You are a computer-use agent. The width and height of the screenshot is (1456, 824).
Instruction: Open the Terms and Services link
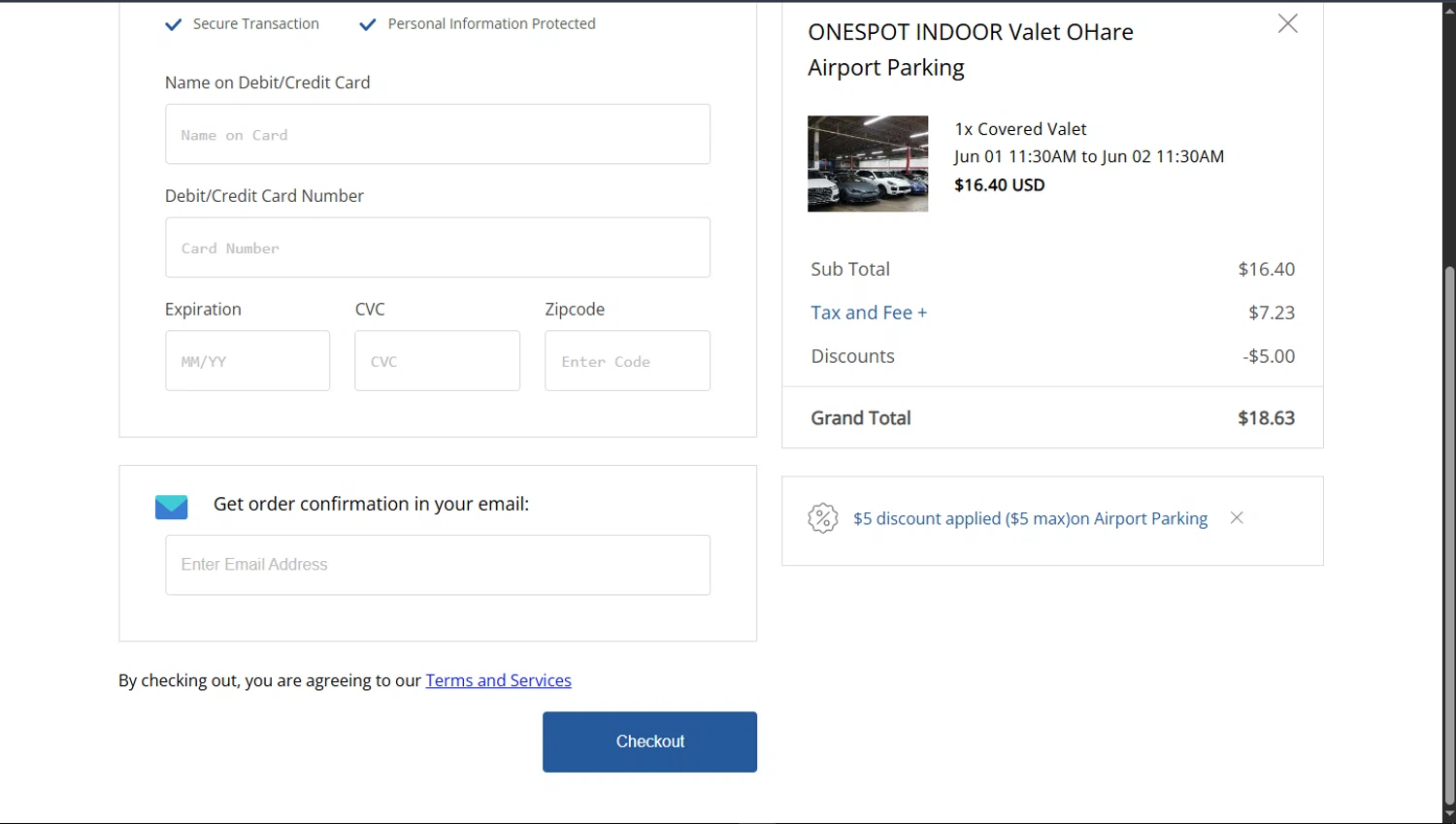click(x=498, y=680)
